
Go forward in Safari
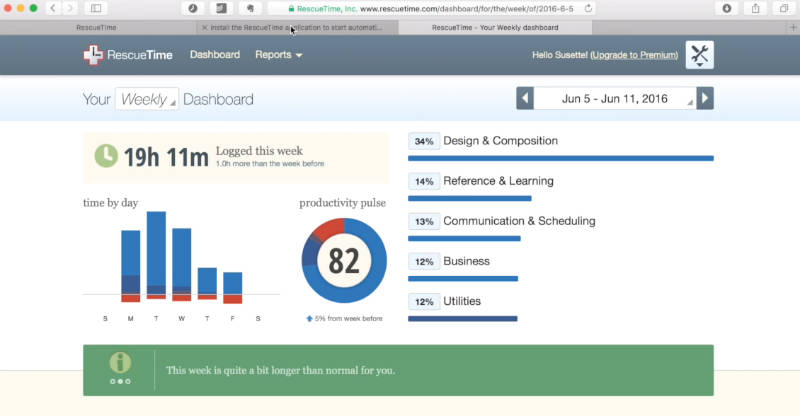point(70,8)
